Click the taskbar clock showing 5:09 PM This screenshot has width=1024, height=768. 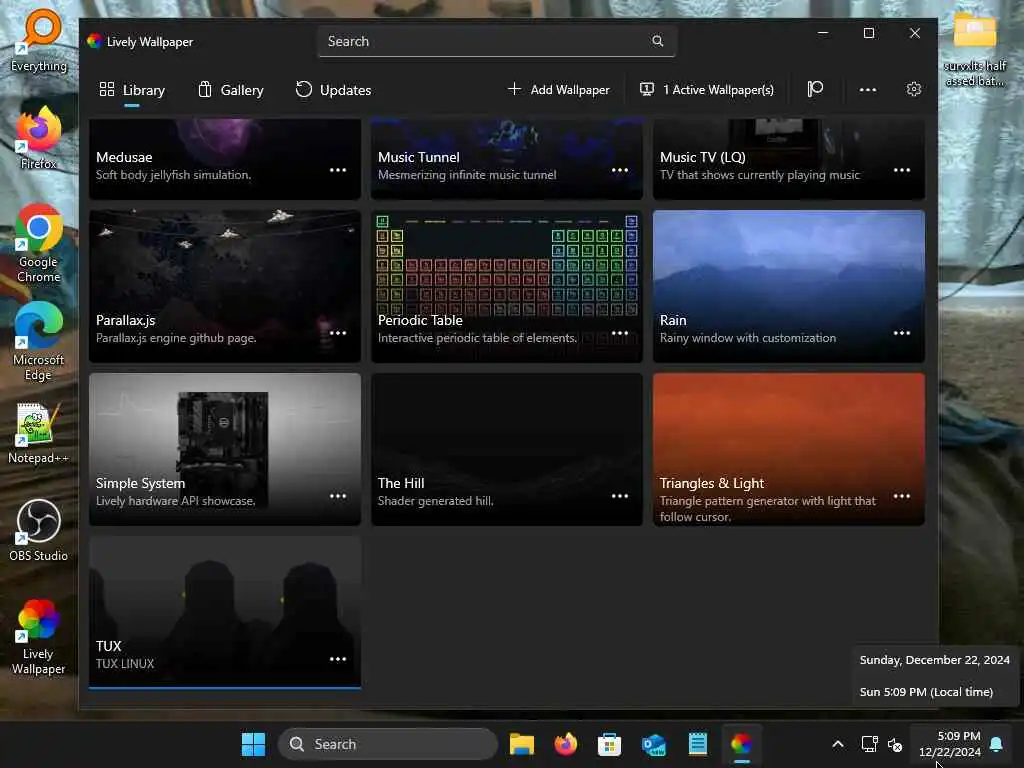pyautogui.click(x=951, y=744)
